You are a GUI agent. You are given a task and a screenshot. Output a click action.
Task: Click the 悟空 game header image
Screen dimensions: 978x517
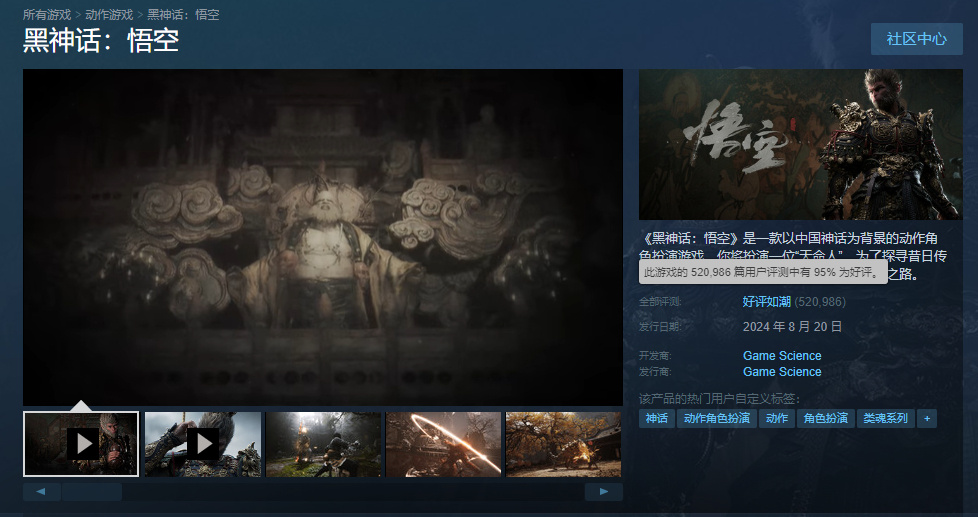[x=801, y=144]
